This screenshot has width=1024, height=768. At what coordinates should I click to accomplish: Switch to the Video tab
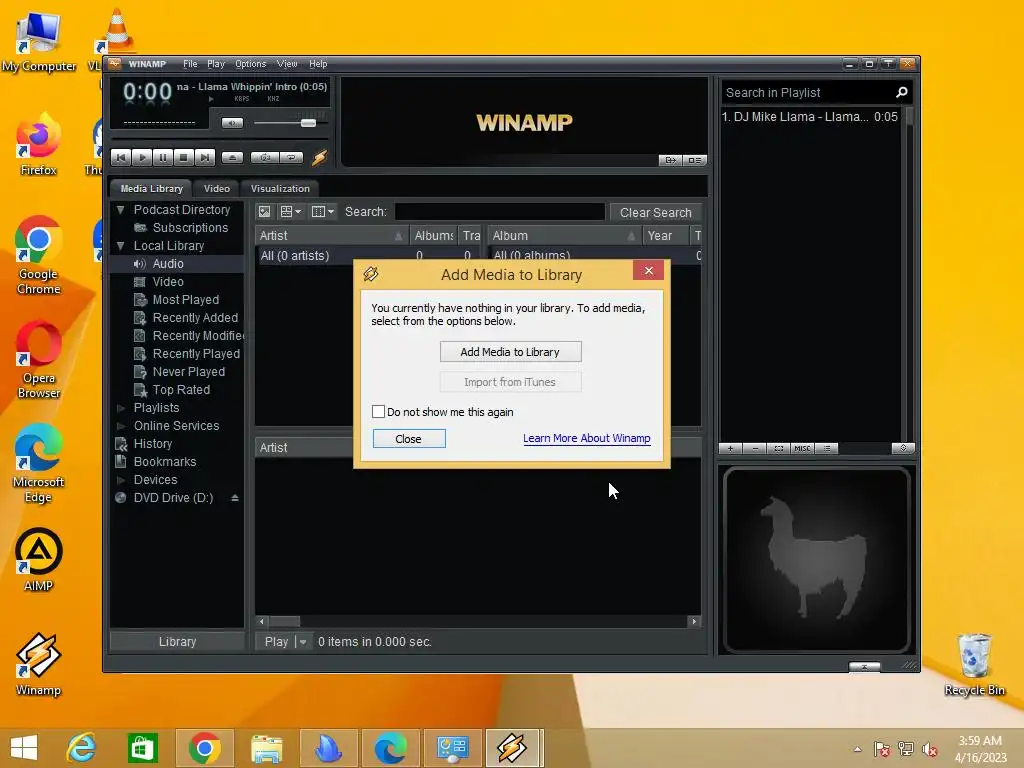click(x=216, y=189)
